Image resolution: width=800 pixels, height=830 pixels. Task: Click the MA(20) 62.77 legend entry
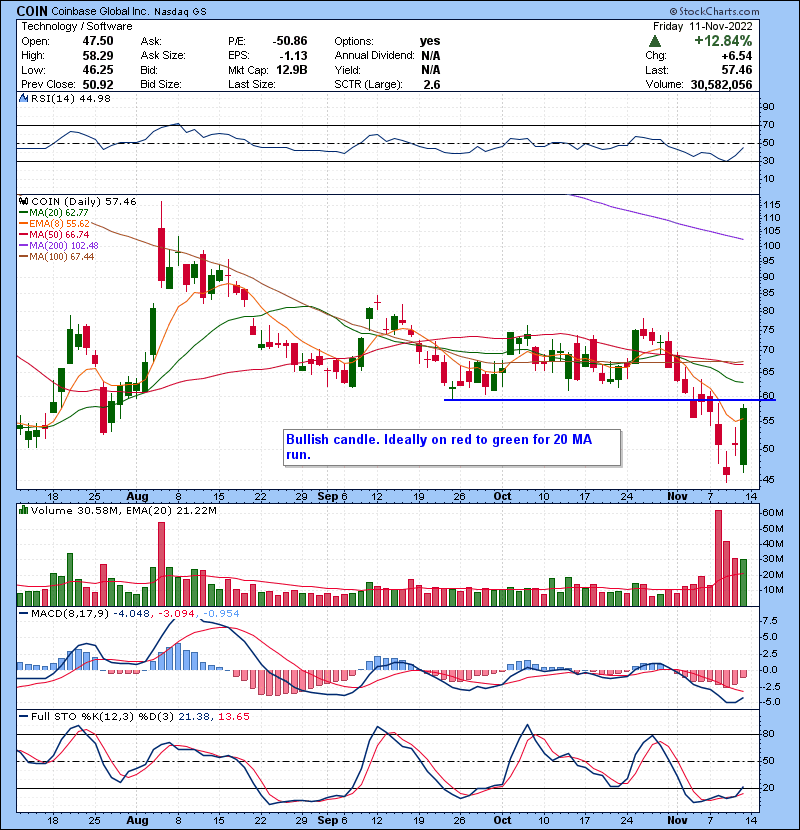(x=58, y=212)
